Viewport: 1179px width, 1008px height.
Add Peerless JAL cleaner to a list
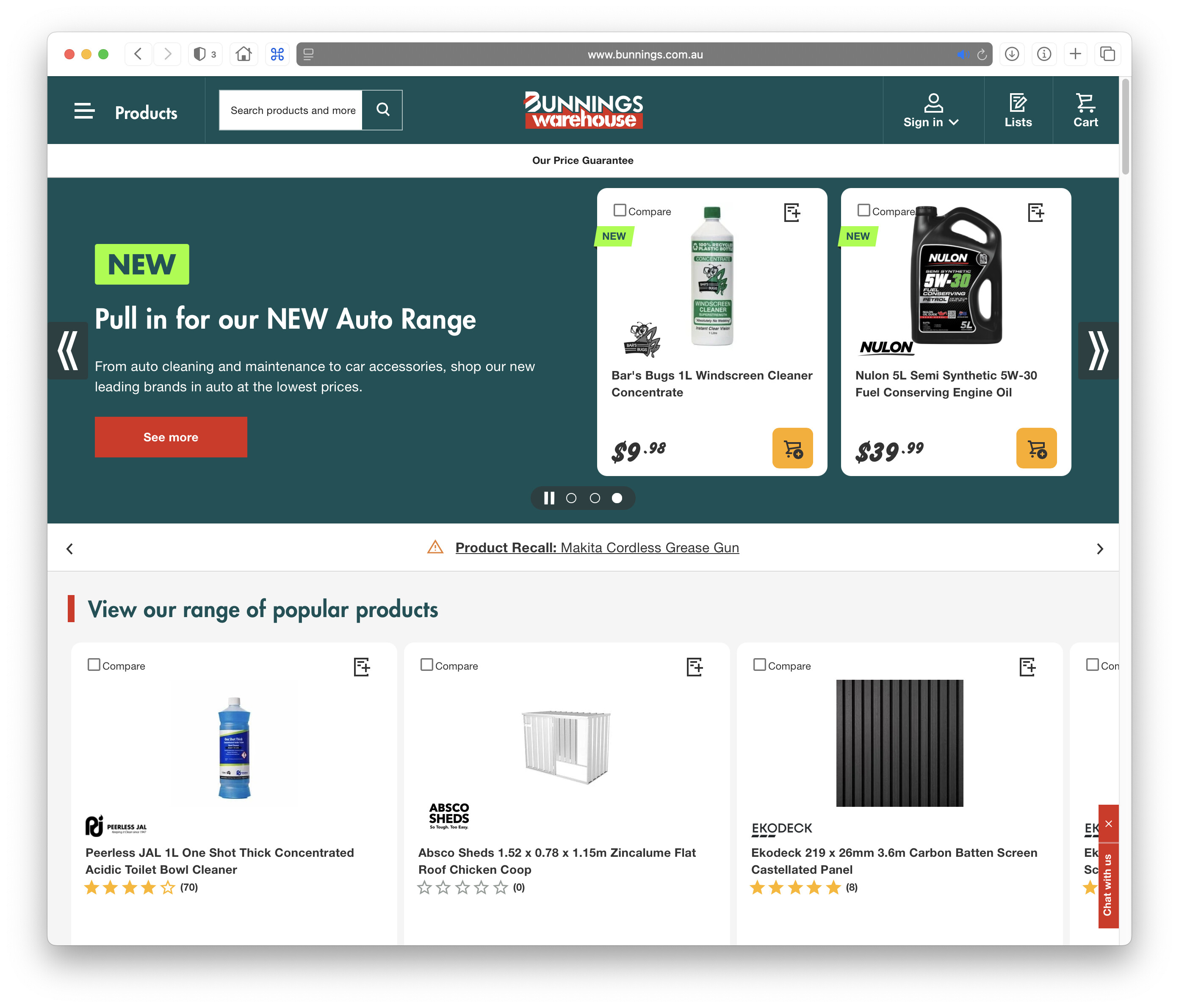362,667
